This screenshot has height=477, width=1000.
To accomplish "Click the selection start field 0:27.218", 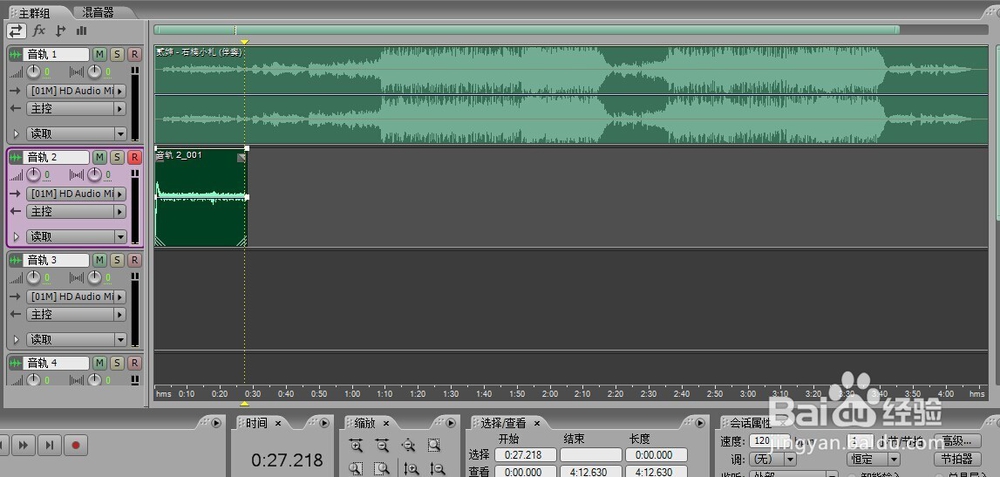I will pos(526,455).
